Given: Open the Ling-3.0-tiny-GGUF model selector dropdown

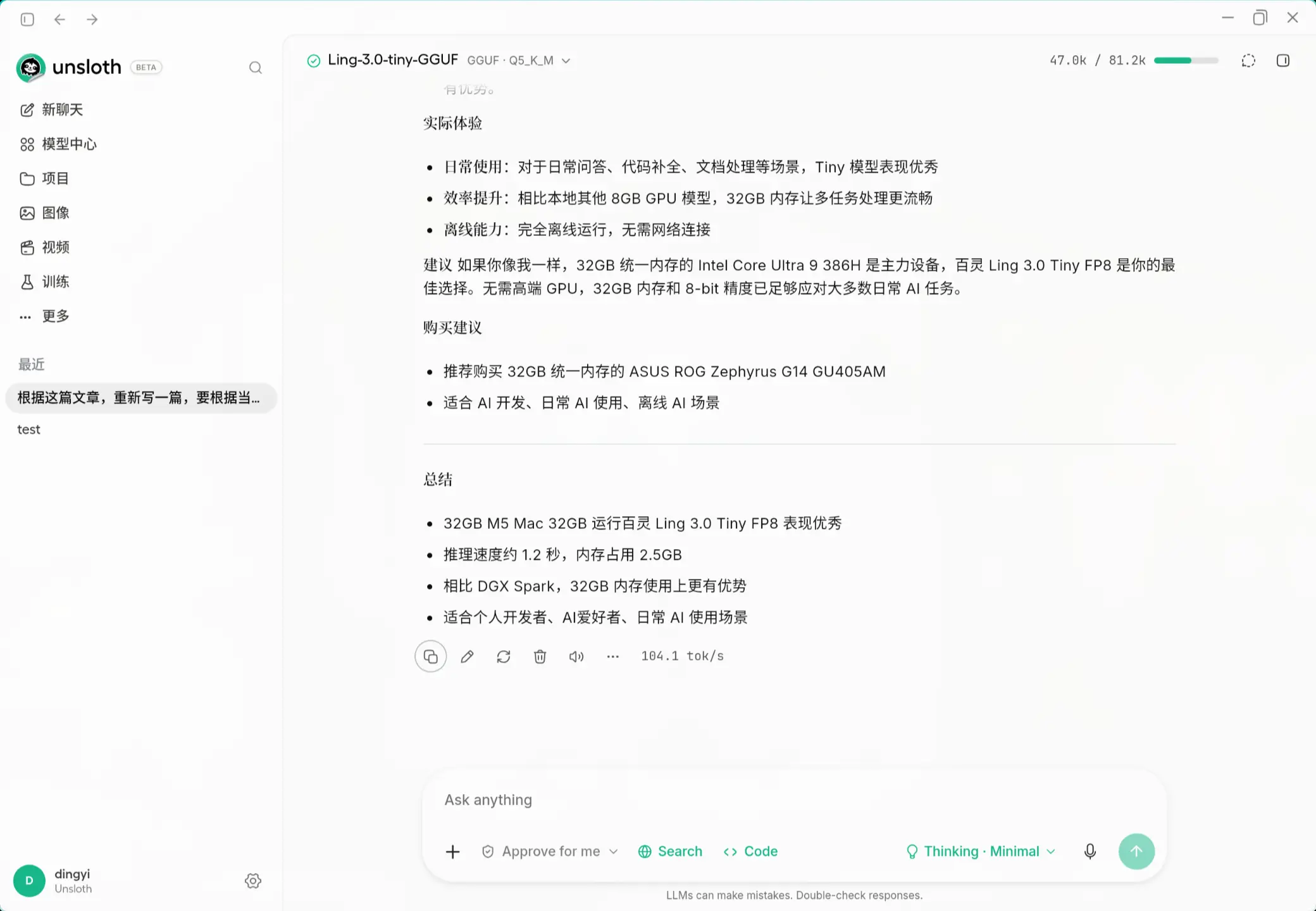Looking at the screenshot, I should (x=450, y=60).
